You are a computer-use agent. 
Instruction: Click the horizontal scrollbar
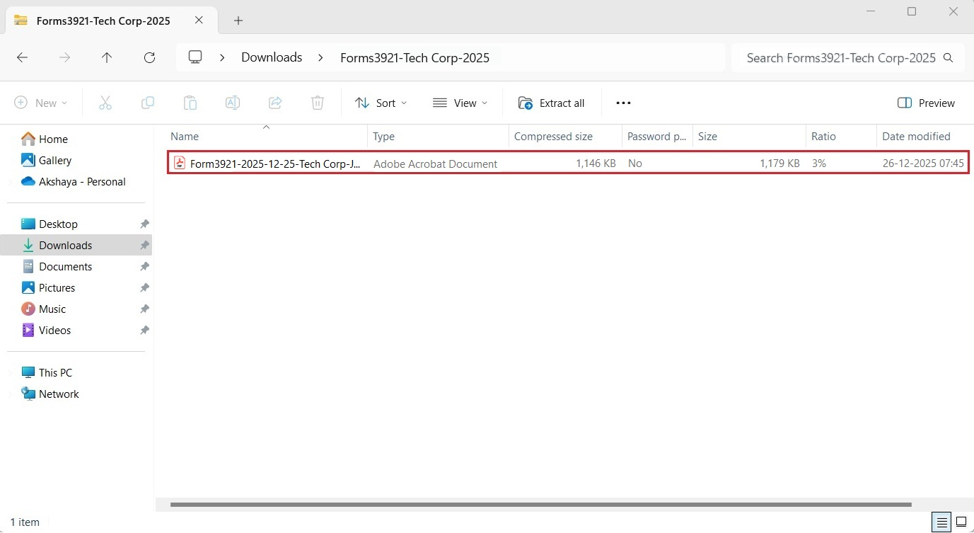pos(540,504)
